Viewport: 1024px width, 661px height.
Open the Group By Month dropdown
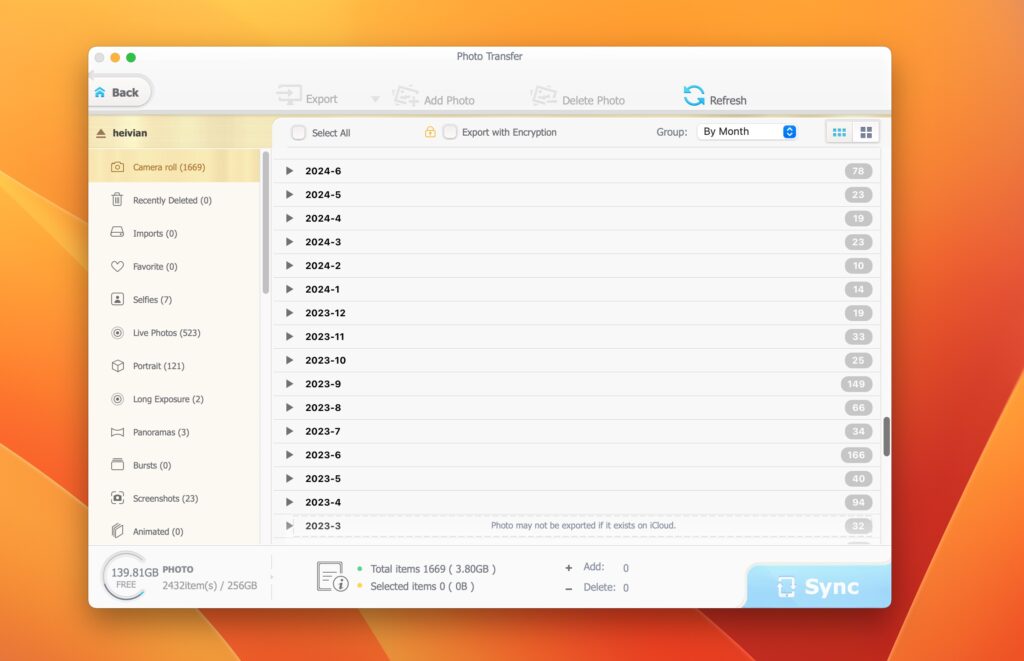click(x=747, y=130)
